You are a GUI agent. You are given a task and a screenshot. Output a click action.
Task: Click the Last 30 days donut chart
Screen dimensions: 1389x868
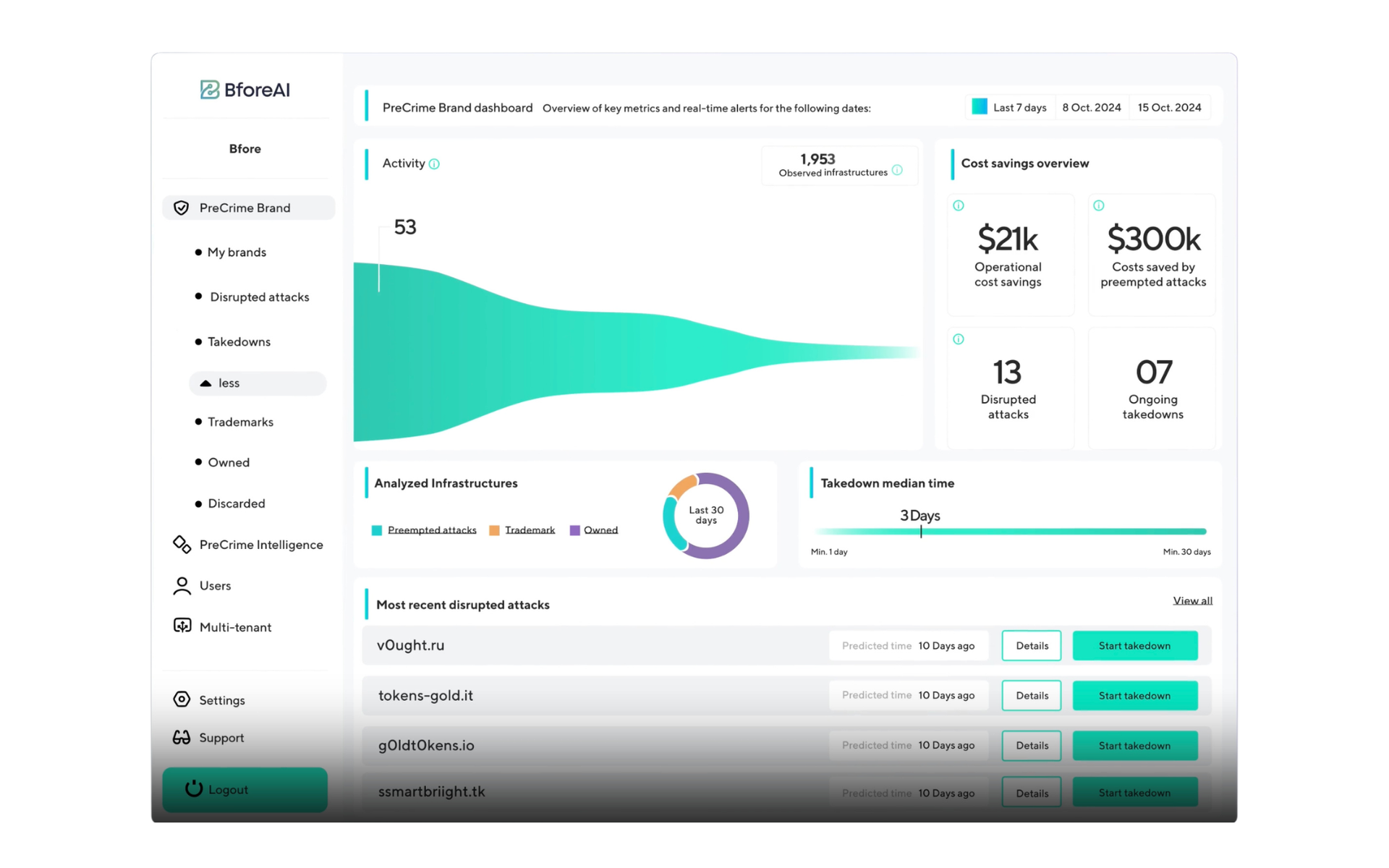706,516
